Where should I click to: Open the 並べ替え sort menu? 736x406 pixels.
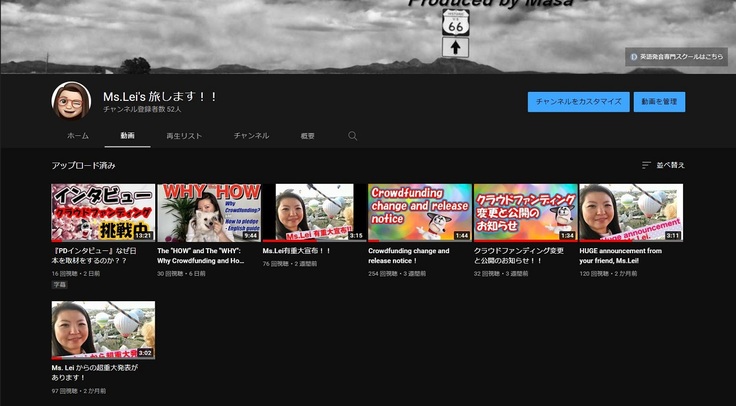(663, 165)
